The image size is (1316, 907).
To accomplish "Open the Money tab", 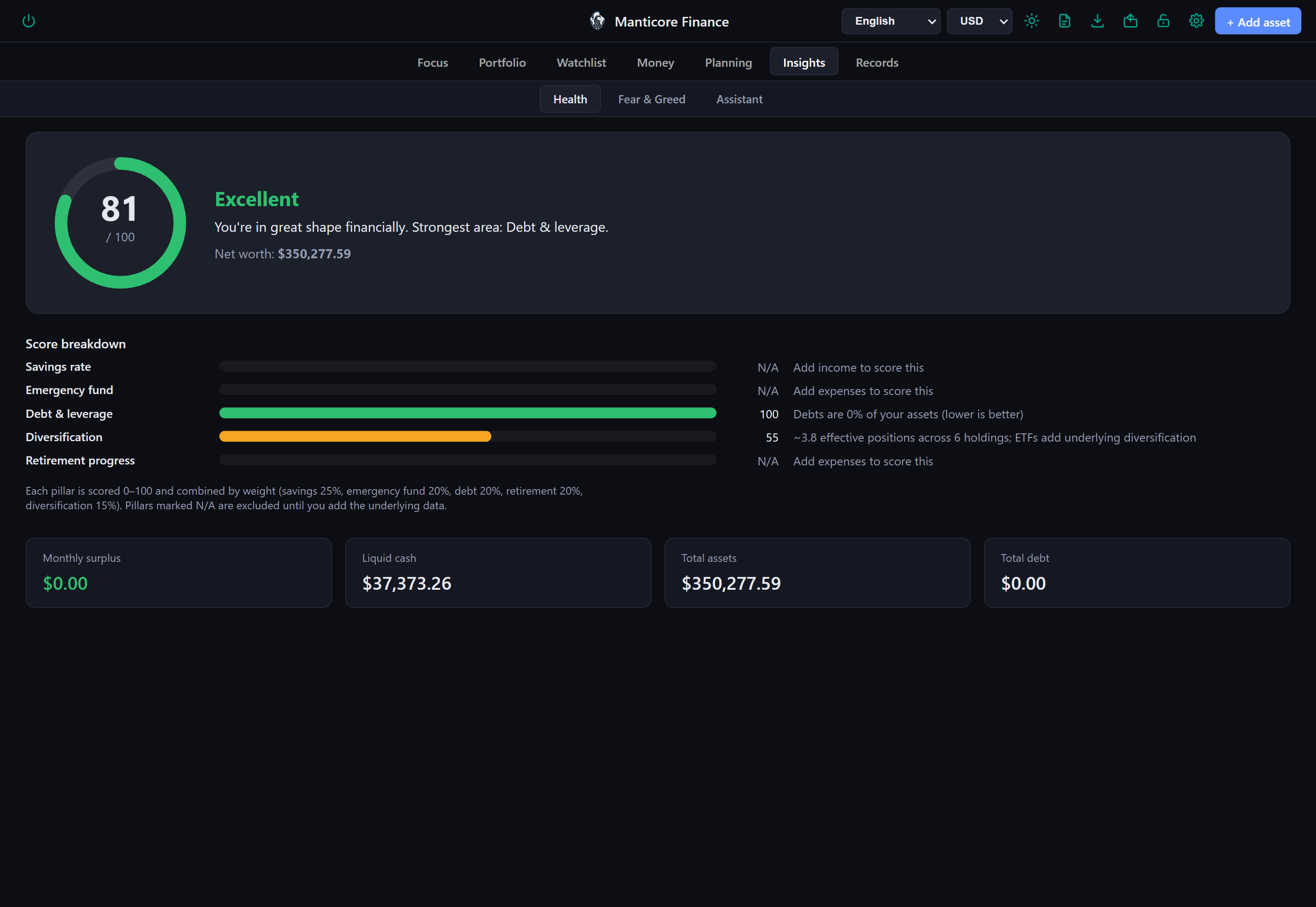I will click(655, 63).
